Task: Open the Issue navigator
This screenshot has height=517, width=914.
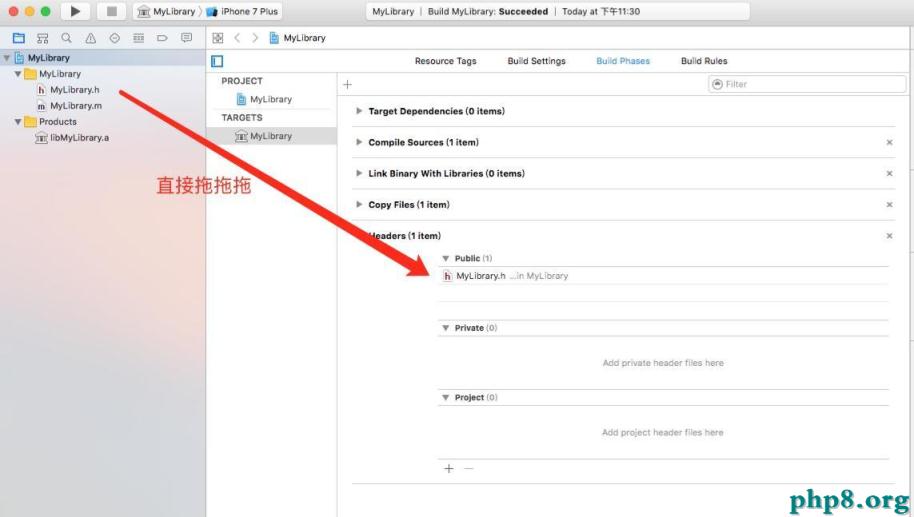Action: (90, 38)
